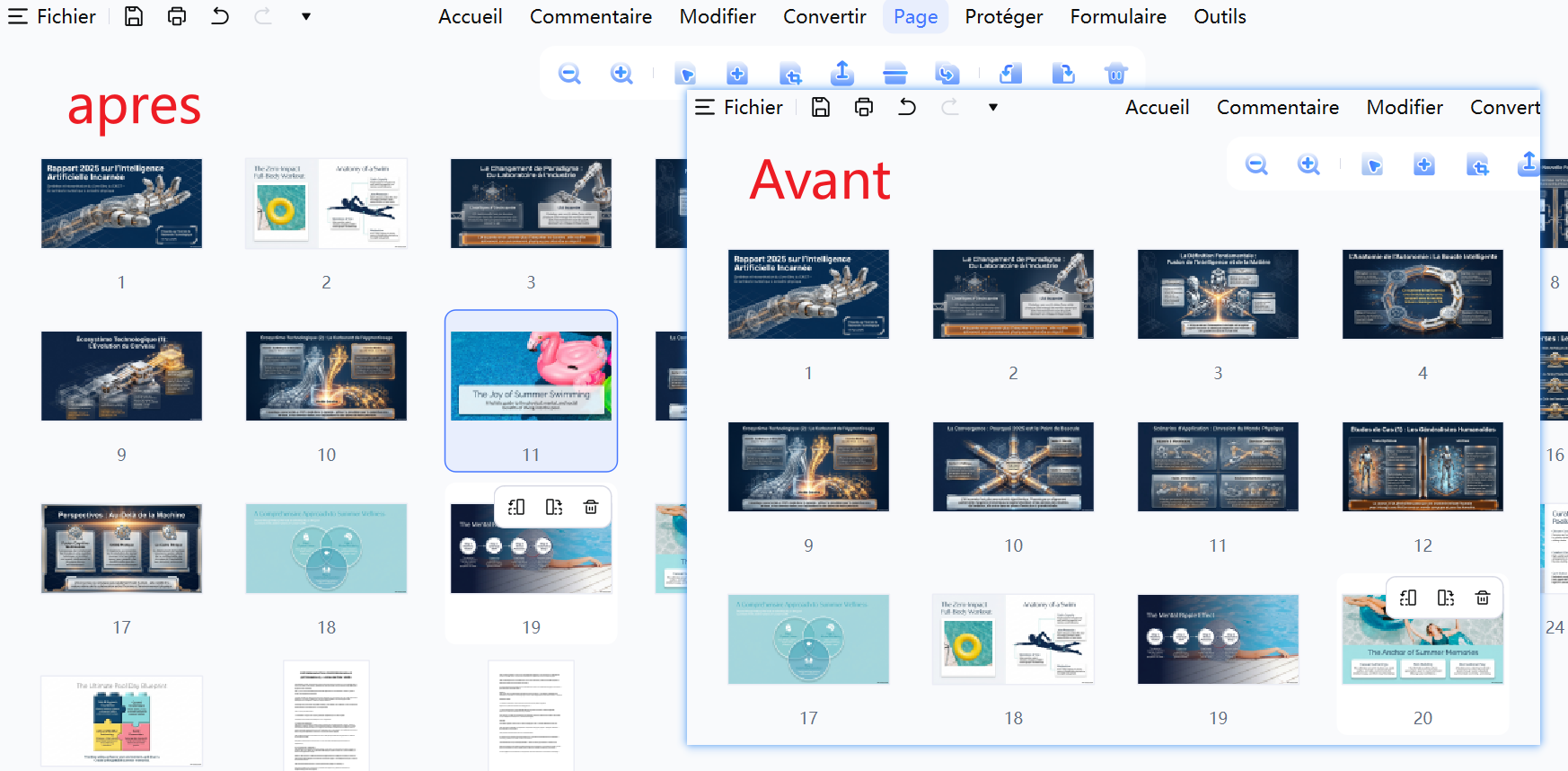
Task: Click the extract pages icon in apres toolbar
Action: (x=842, y=73)
